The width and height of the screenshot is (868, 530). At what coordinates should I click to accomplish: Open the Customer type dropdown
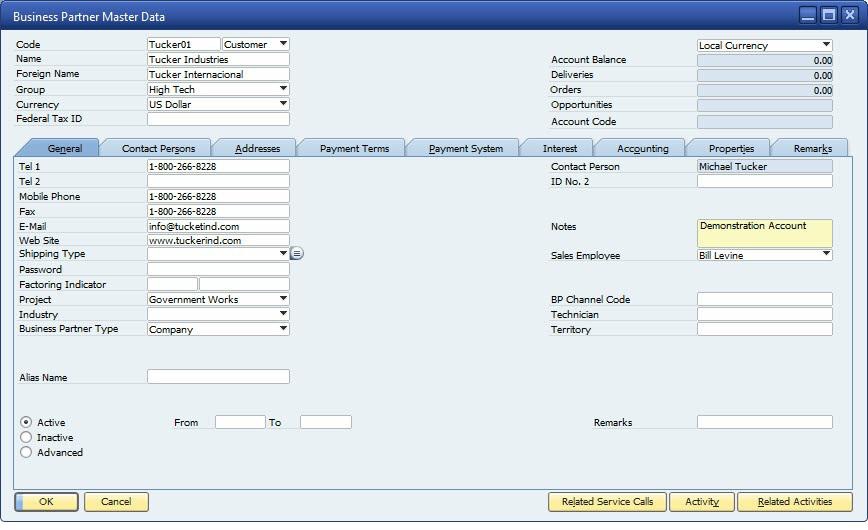(x=255, y=44)
